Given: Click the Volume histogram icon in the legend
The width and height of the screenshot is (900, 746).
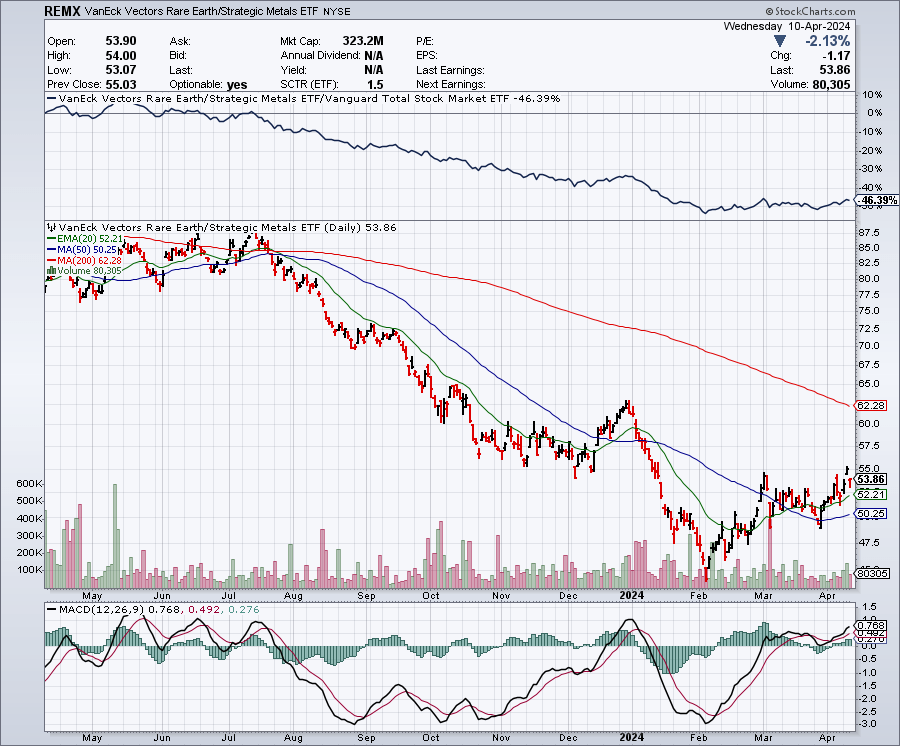Looking at the screenshot, I should (53, 271).
